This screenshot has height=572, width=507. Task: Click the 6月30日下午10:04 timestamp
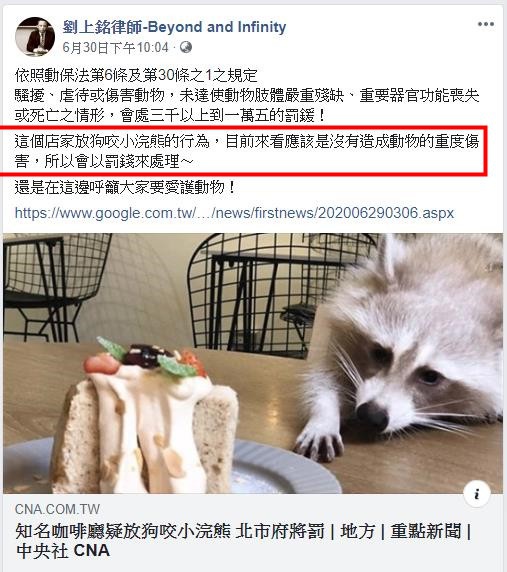115,47
